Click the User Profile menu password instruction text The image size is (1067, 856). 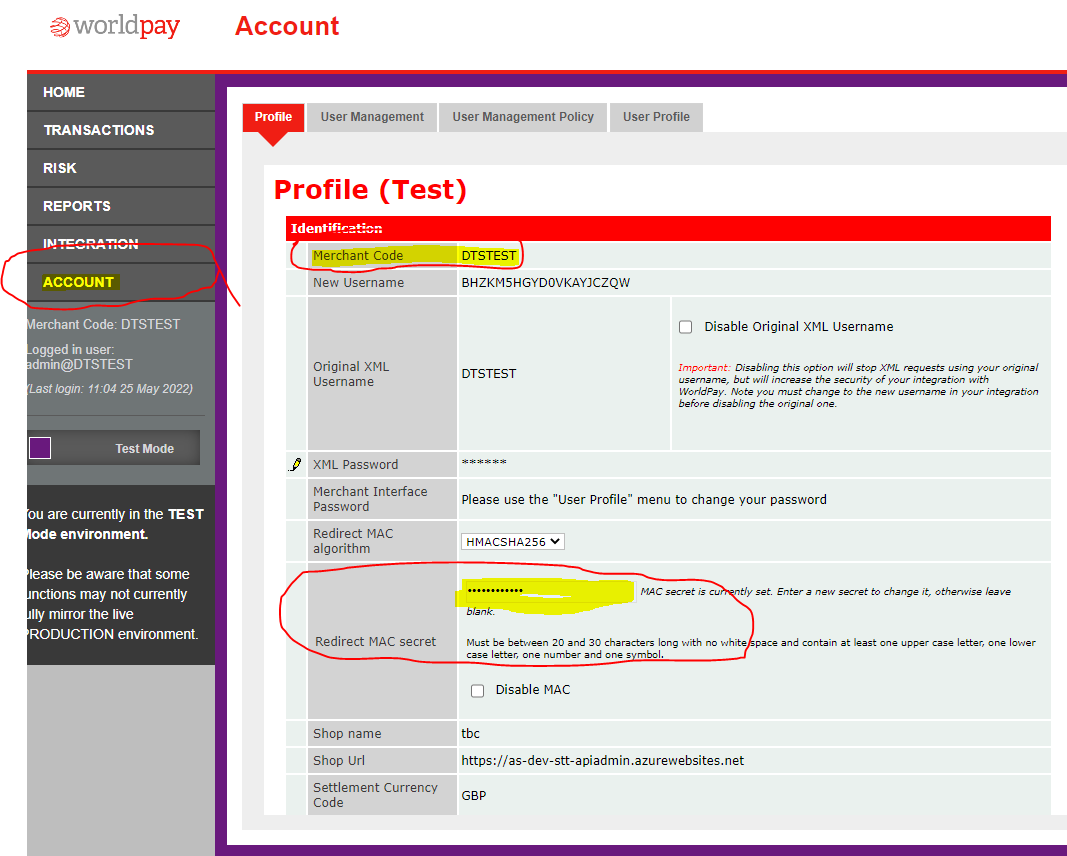pos(644,499)
